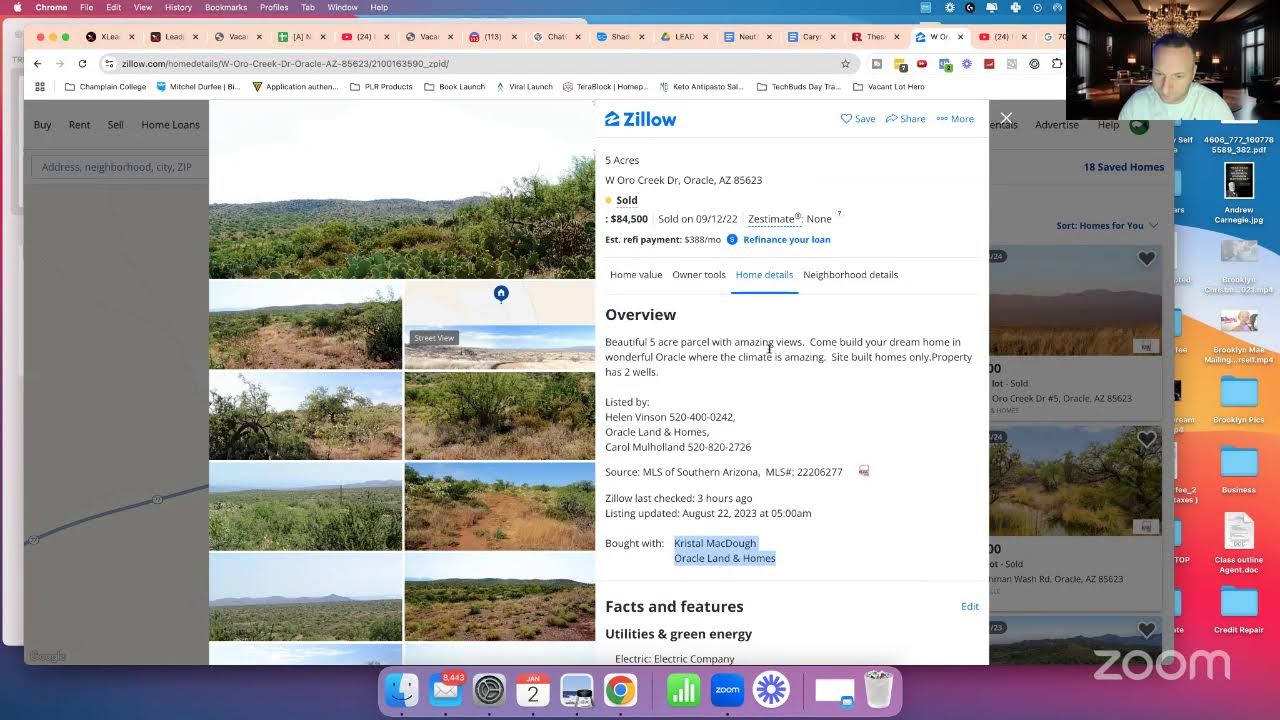Open the PLR Products bookmark folder
1280x720 pixels.
pos(382,87)
